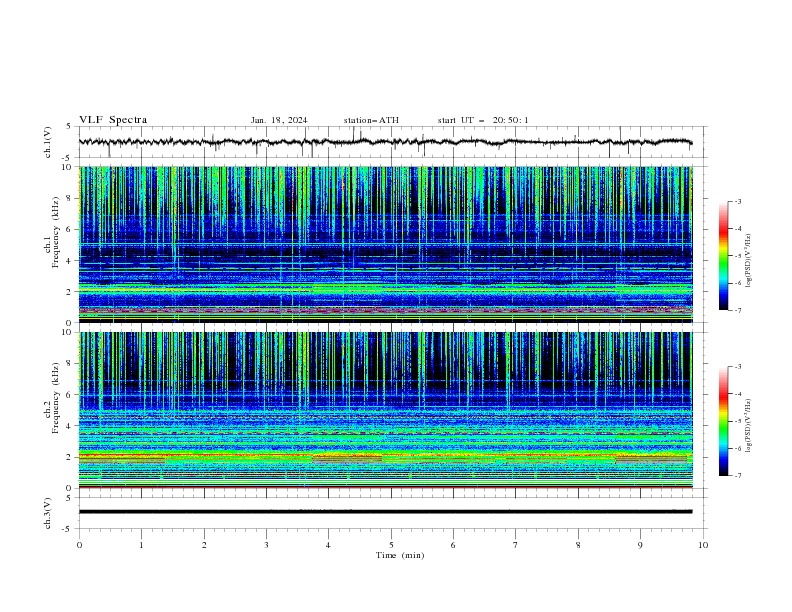Click the "ch.1 Frequency (kHz)" axis label
This screenshot has width=792, height=612.
coord(52,233)
